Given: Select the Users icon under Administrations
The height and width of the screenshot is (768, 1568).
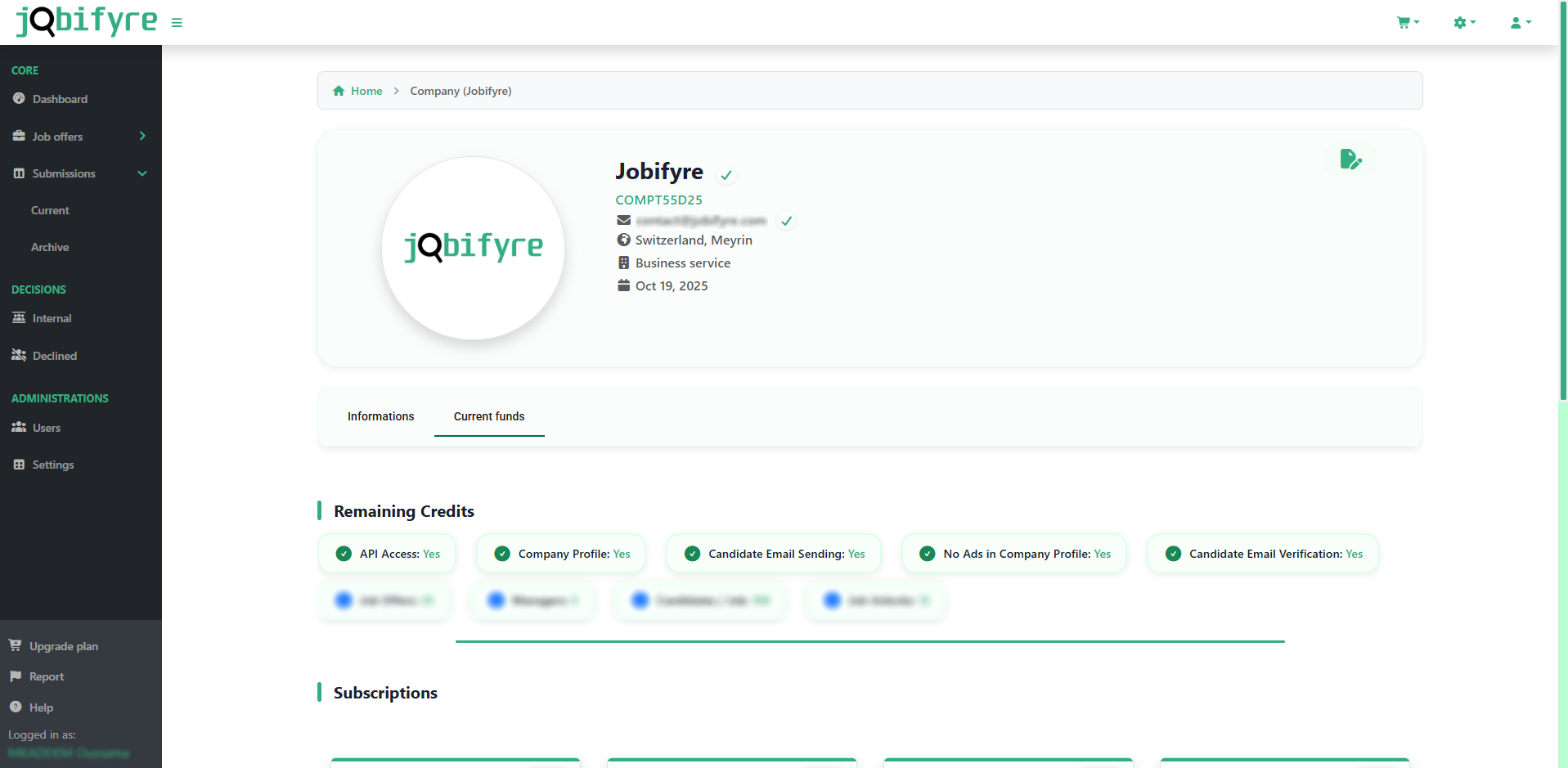Looking at the screenshot, I should 19,427.
